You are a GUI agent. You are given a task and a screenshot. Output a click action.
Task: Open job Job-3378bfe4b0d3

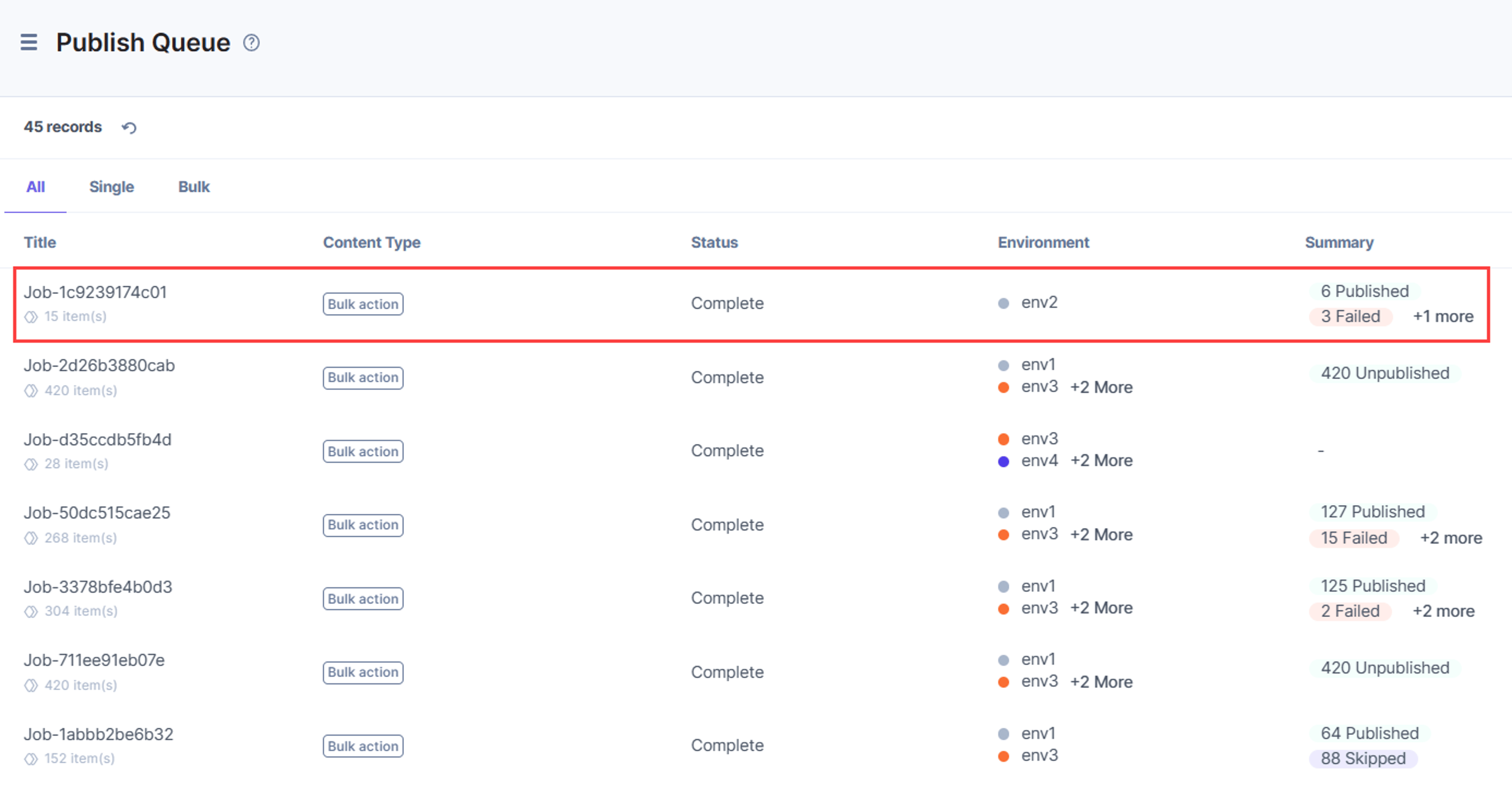click(x=98, y=587)
